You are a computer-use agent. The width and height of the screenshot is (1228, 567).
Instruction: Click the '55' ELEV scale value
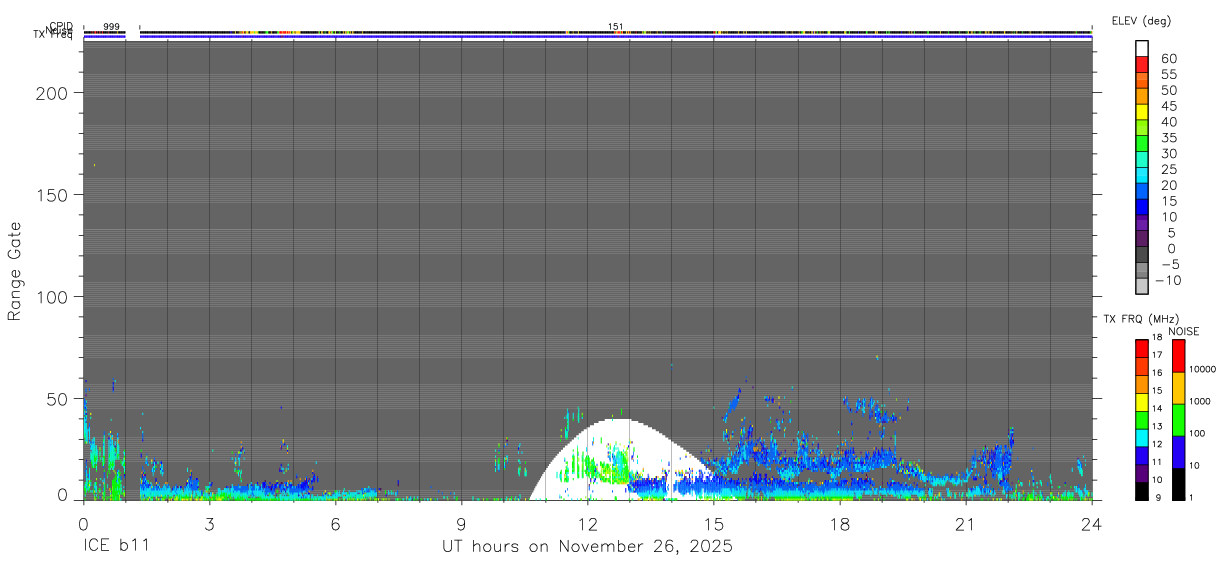1170,74
